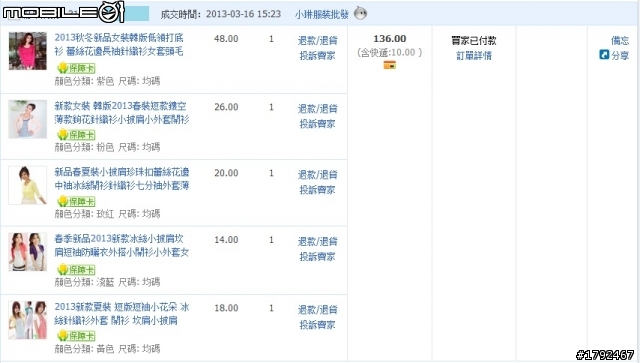Click the 買家已付款 status text
This screenshot has width=640, height=363.
click(x=474, y=40)
